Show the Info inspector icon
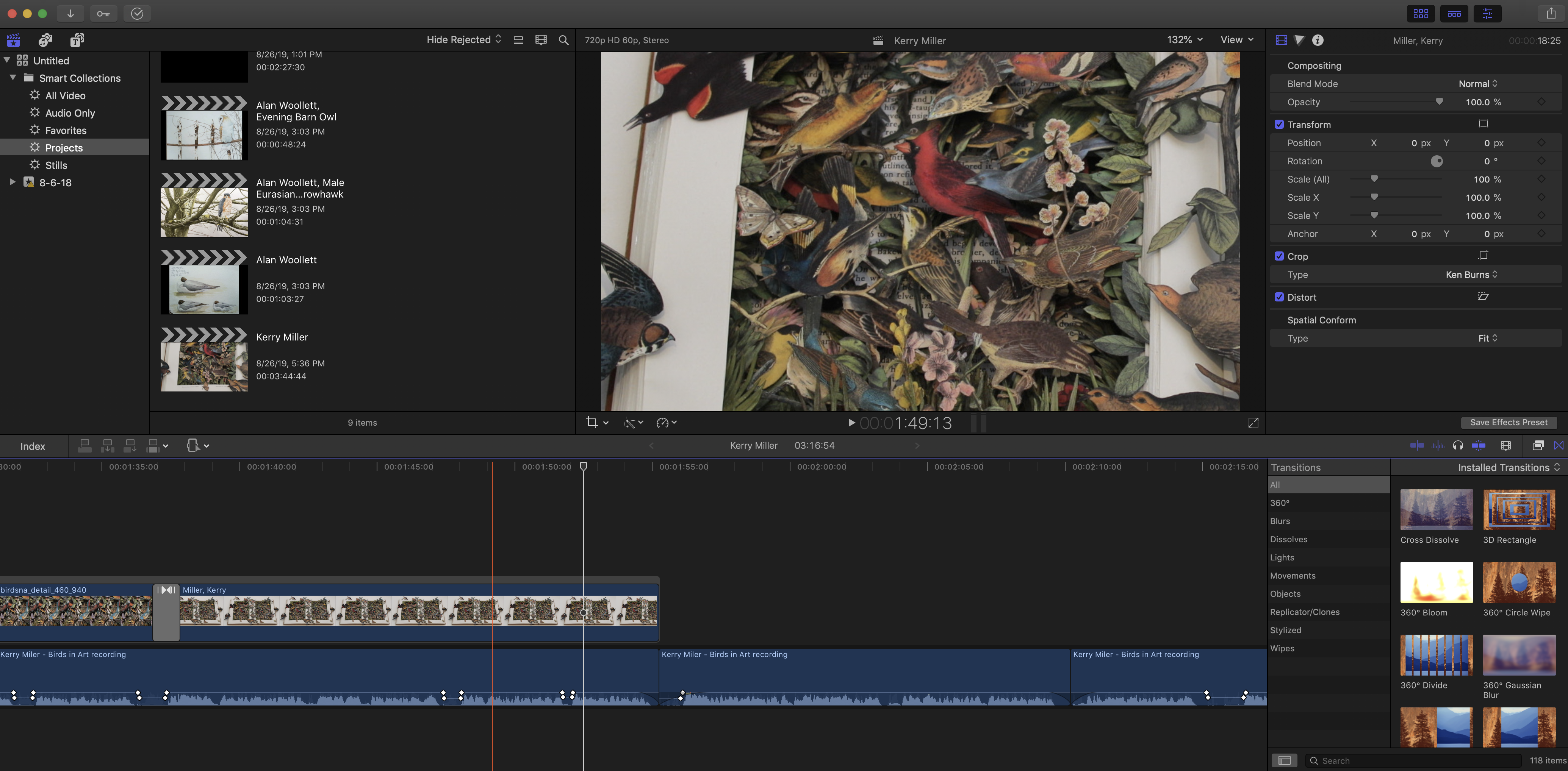 click(1318, 40)
